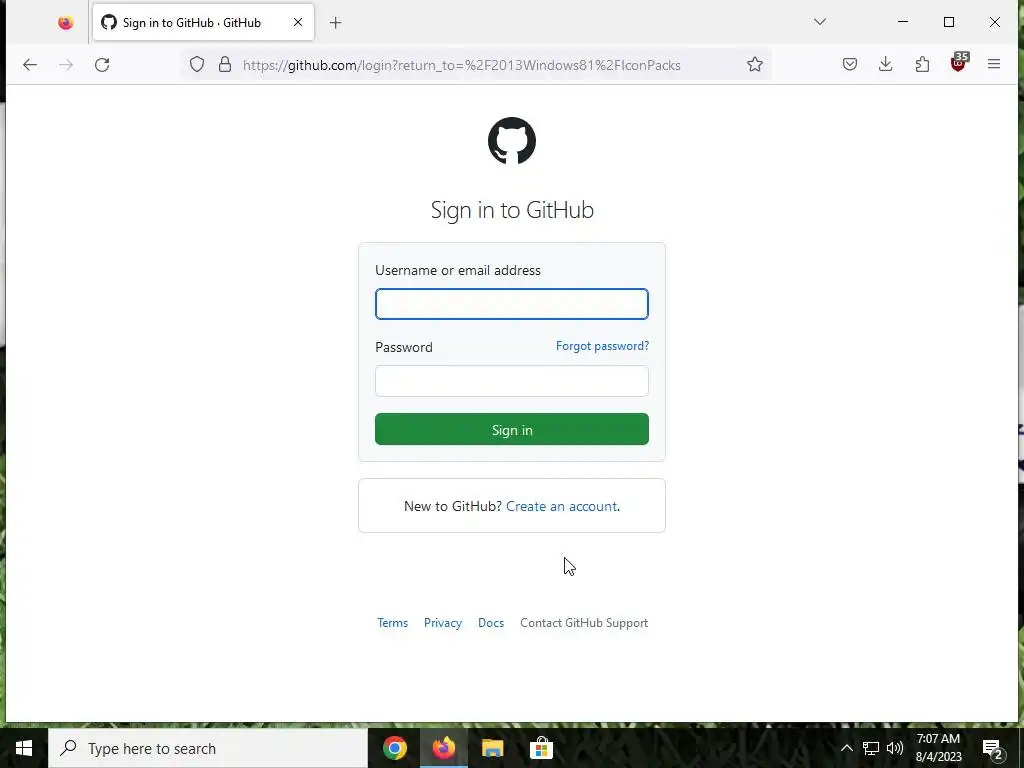Open the Firefox downloads panel

point(885,64)
